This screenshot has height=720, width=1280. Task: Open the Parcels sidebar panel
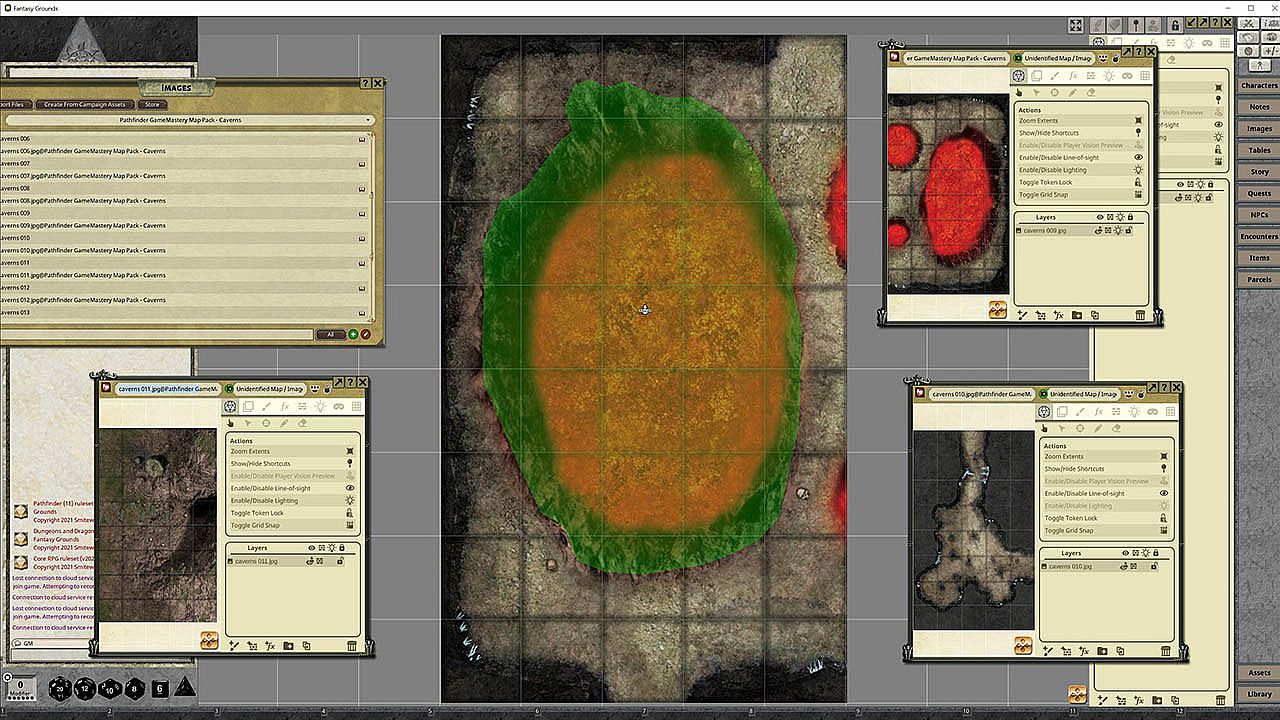coord(1258,280)
